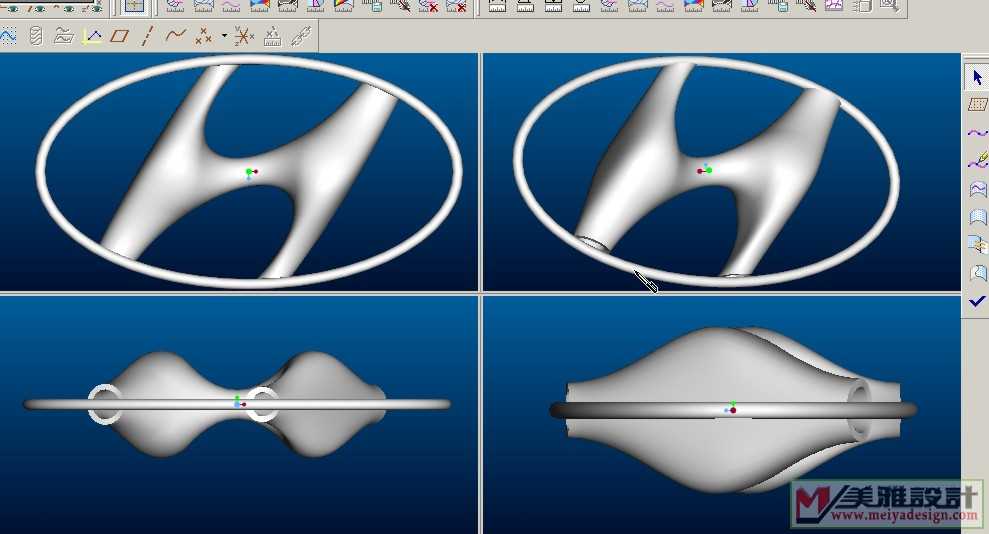Open first rainbow shaded analysis icon in left toolbar
The width and height of the screenshot is (989, 534).
click(259, 6)
